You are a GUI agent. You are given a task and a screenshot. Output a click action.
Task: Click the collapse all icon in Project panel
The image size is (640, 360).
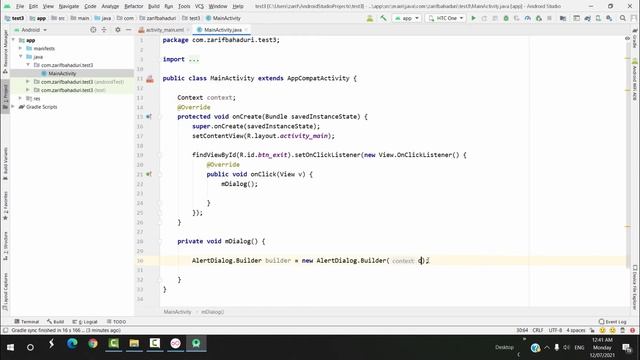104,30
